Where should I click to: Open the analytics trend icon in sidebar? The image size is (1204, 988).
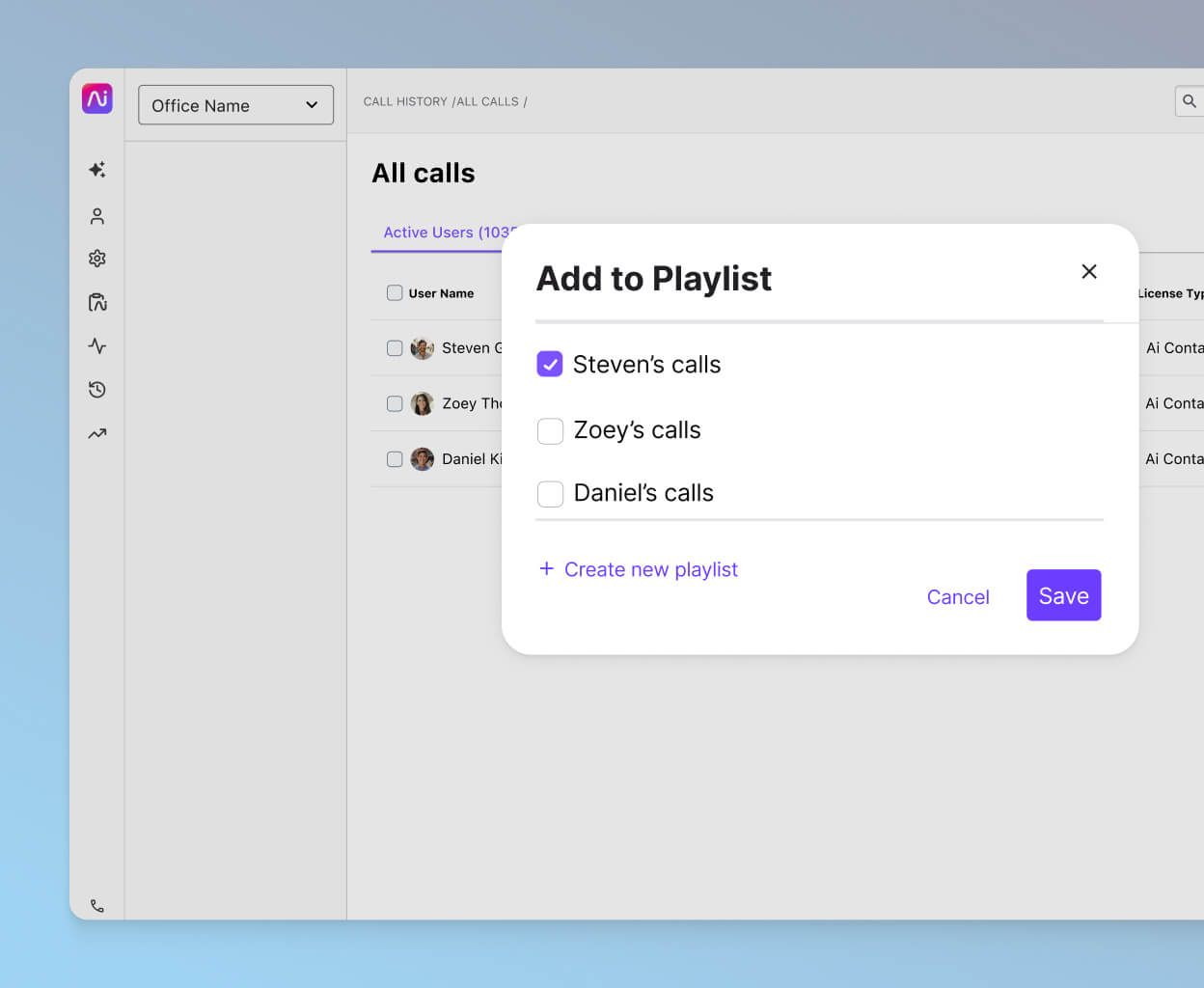tap(96, 433)
